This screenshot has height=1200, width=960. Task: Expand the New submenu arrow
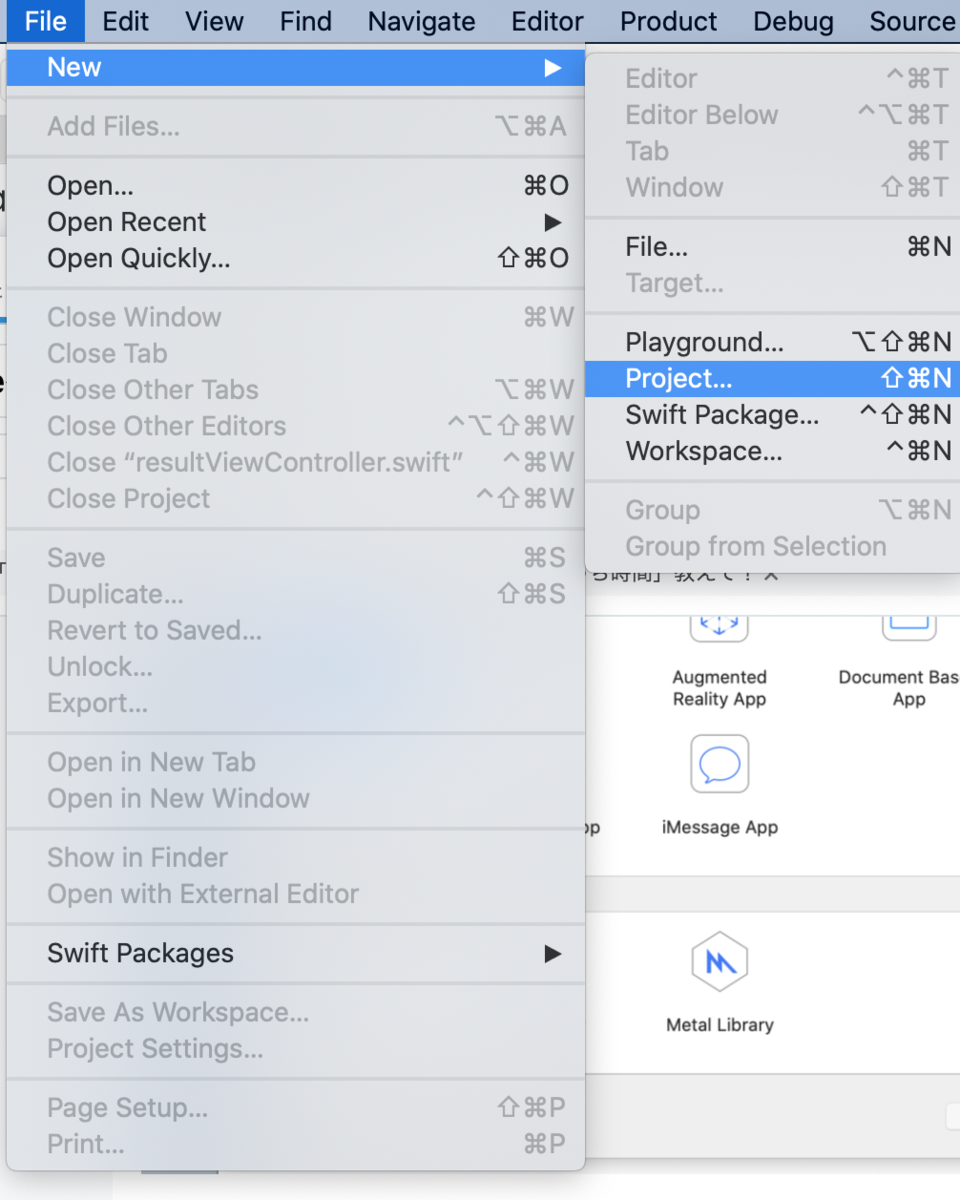(x=552, y=68)
